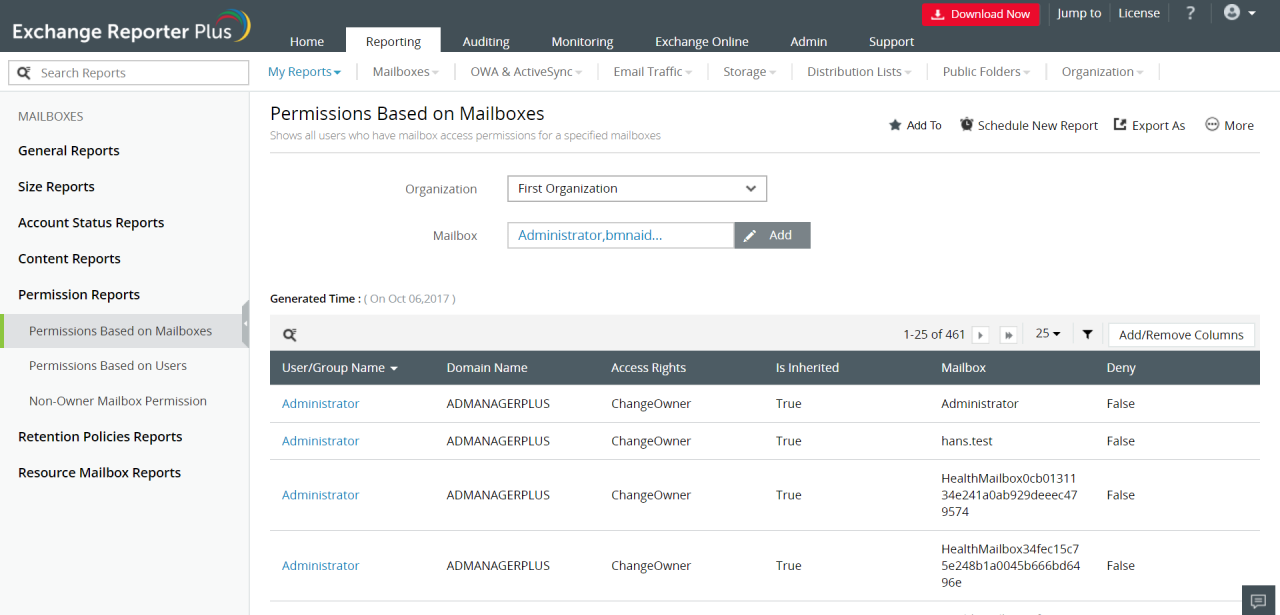Click the red Download Now button
The width and height of the screenshot is (1280, 615).
pyautogui.click(x=980, y=14)
